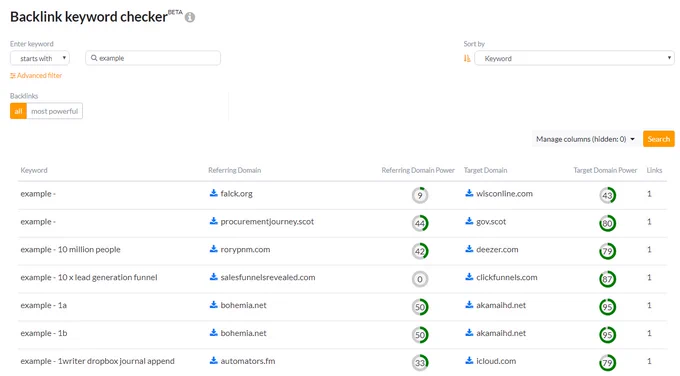Download icon beside deezer.com

469,249
